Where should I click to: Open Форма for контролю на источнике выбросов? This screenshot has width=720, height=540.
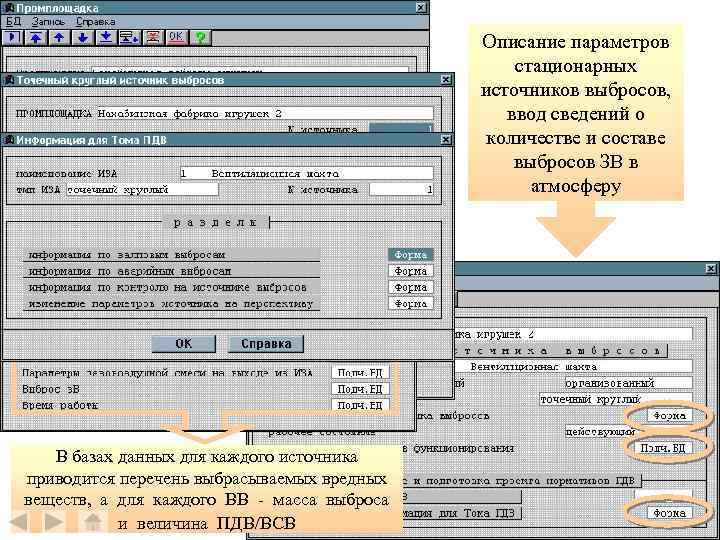[411, 287]
